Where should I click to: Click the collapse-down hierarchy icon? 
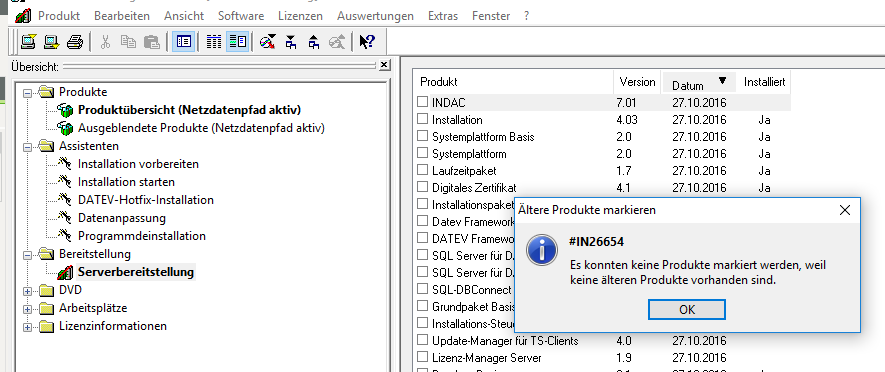291,42
